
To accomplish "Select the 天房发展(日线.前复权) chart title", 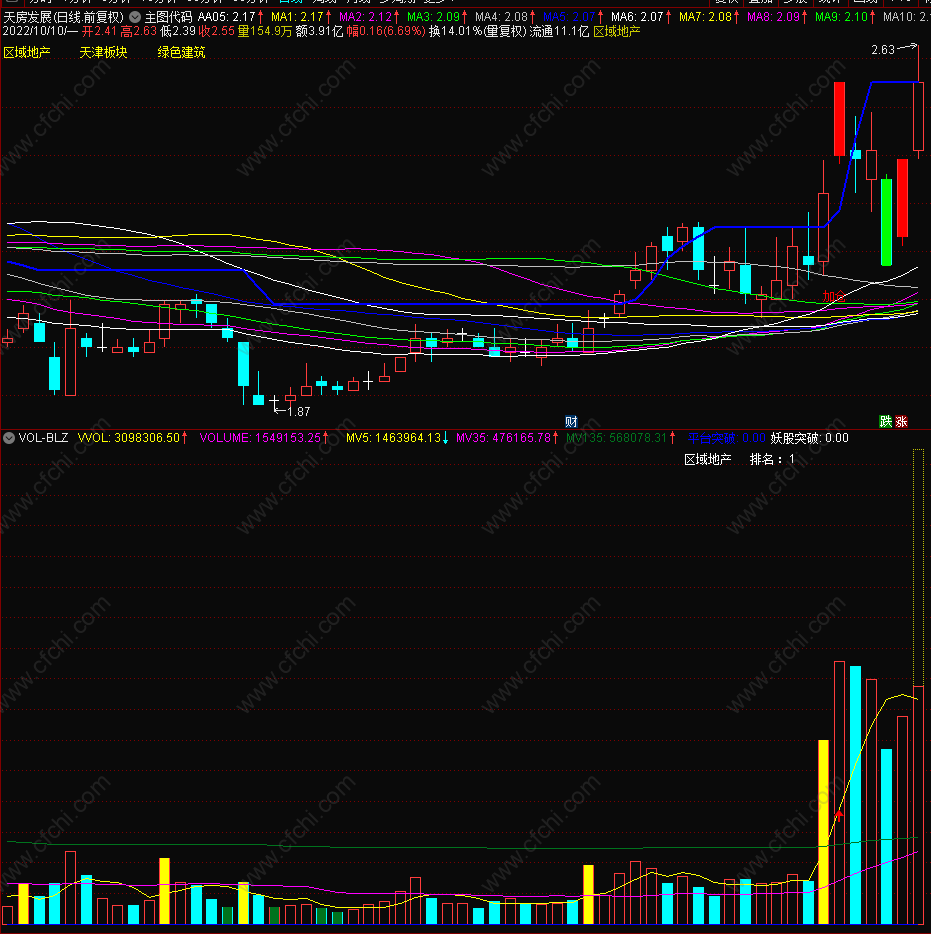I will pyautogui.click(x=64, y=17).
